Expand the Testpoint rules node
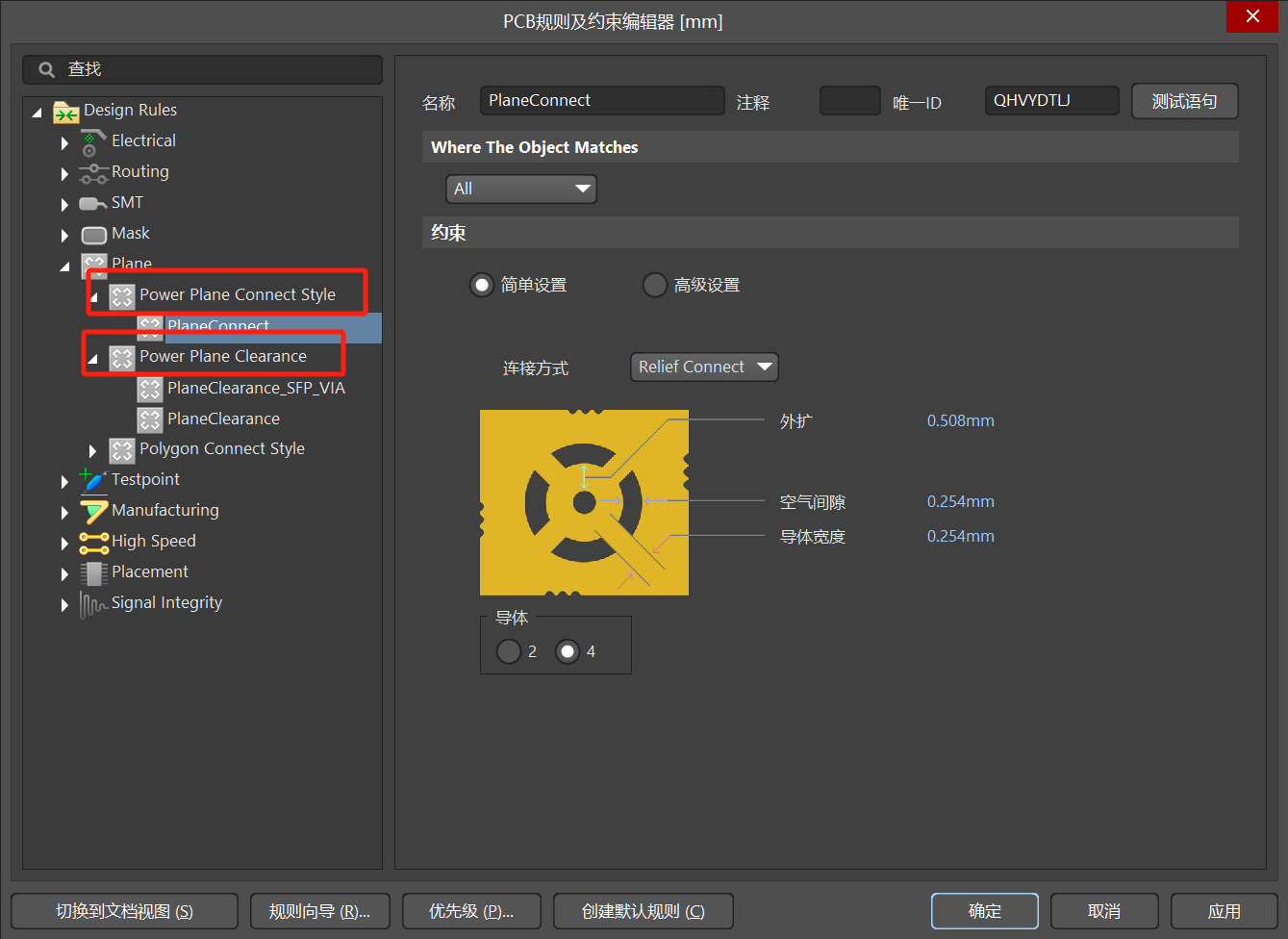 (64, 482)
